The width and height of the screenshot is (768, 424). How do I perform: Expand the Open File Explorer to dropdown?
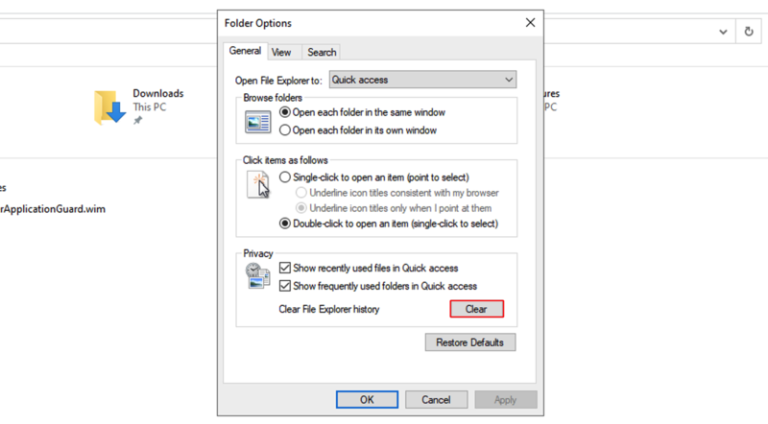click(x=422, y=79)
